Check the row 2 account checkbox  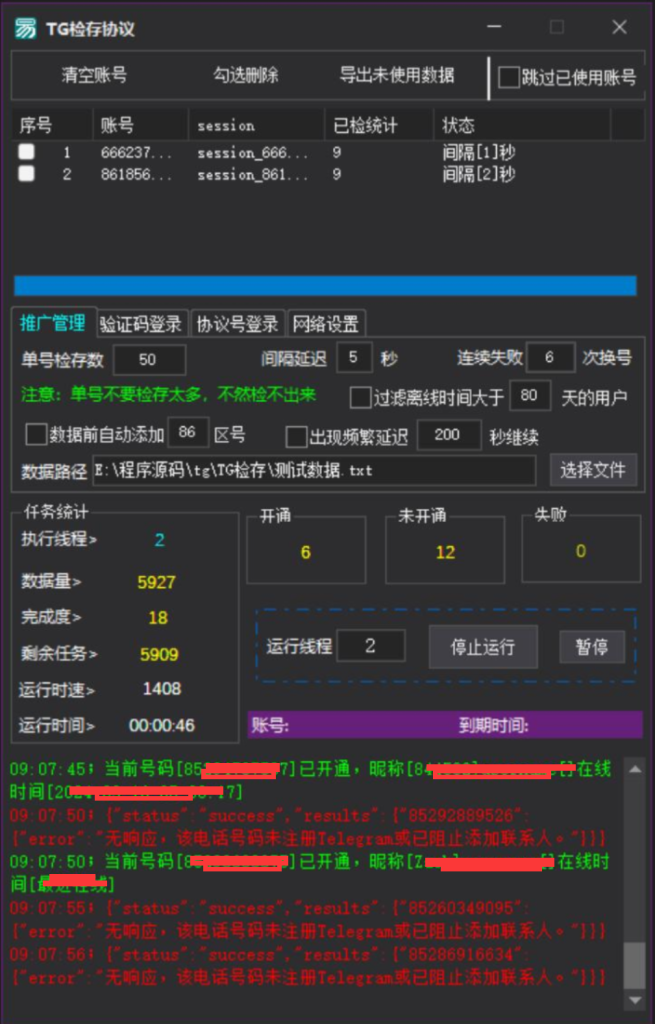pyautogui.click(x=26, y=174)
